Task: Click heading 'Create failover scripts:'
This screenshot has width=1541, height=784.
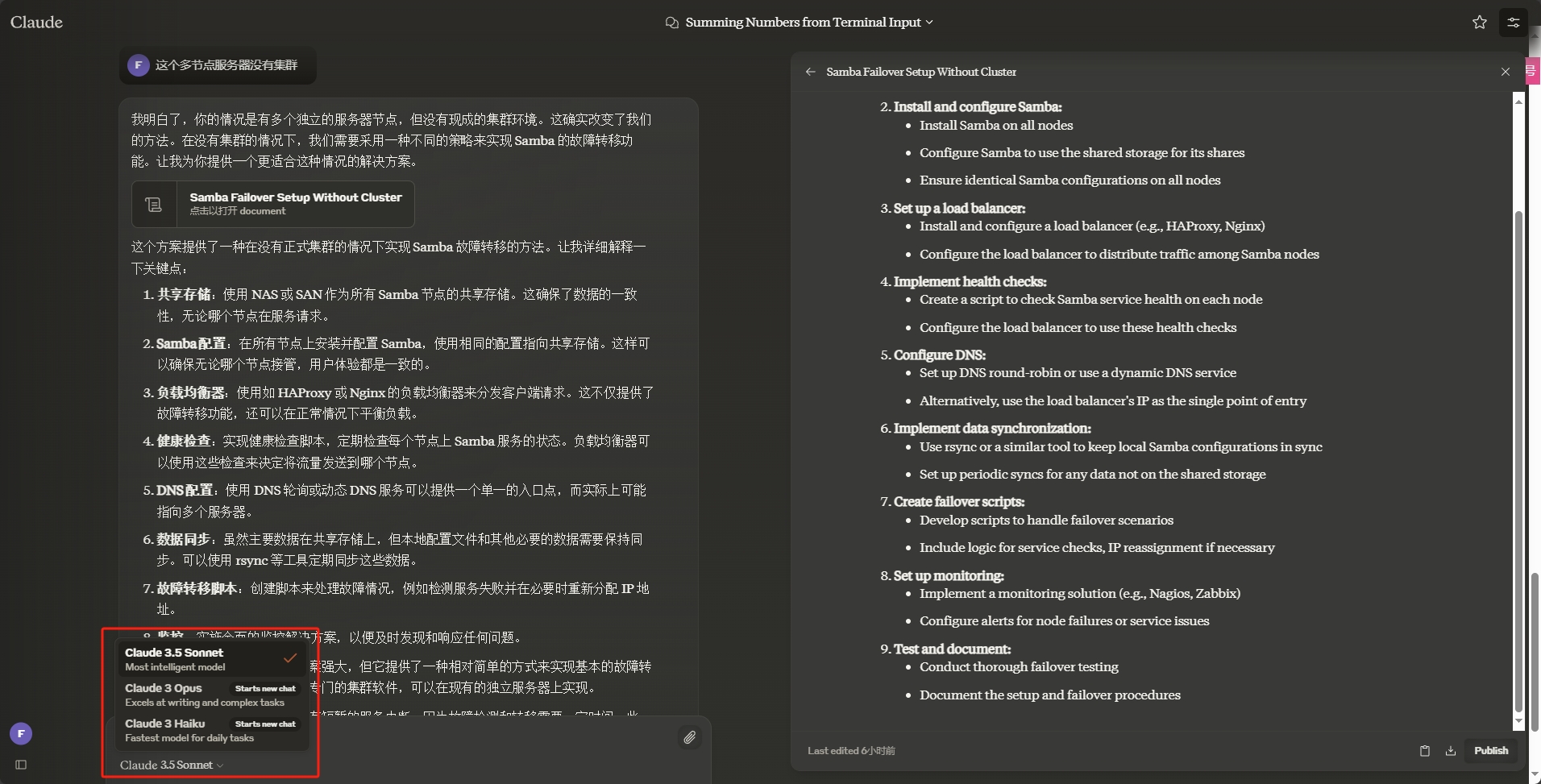Action: [x=958, y=501]
